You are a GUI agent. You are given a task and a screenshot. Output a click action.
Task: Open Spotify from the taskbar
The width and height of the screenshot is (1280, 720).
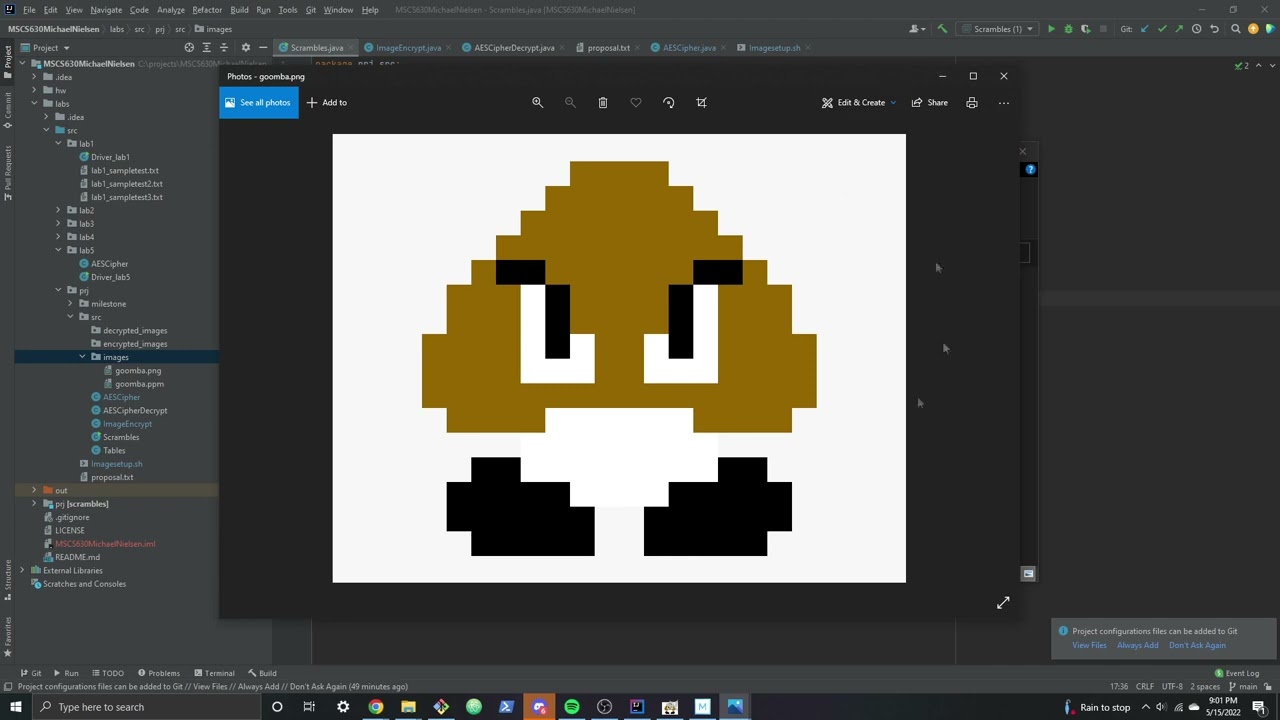571,707
